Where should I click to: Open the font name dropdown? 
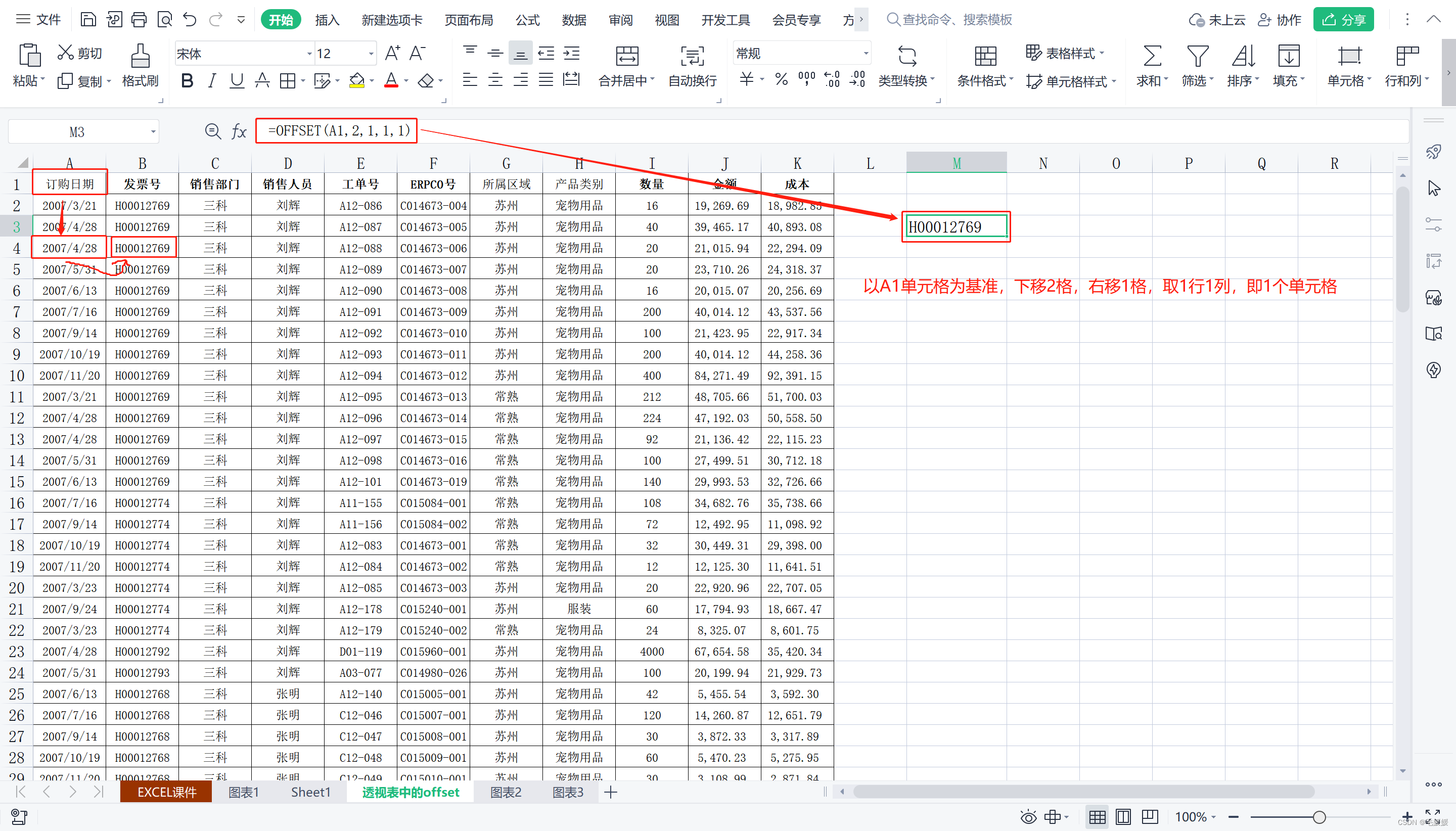[309, 54]
